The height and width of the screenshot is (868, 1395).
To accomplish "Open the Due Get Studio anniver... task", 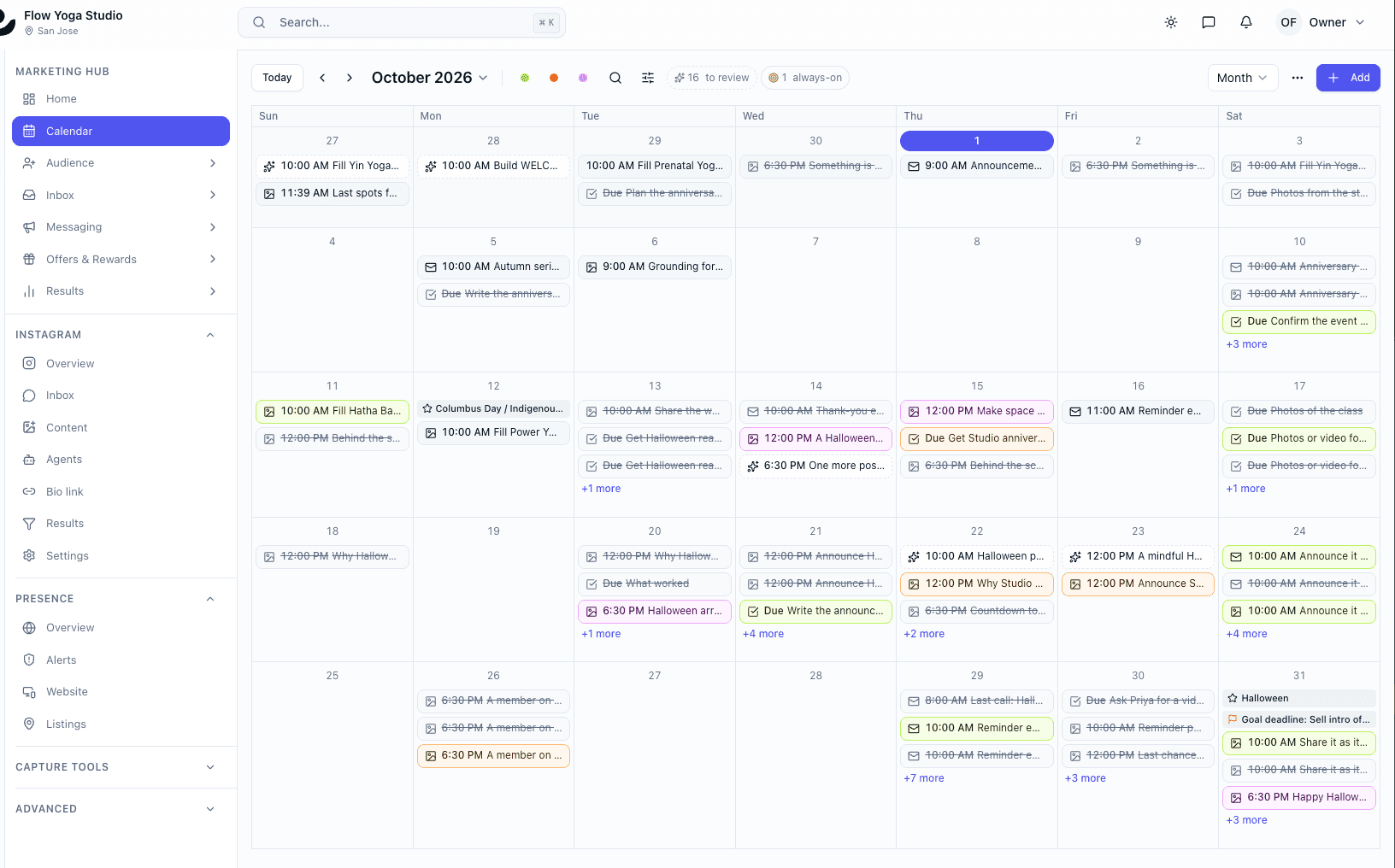I will tap(977, 438).
